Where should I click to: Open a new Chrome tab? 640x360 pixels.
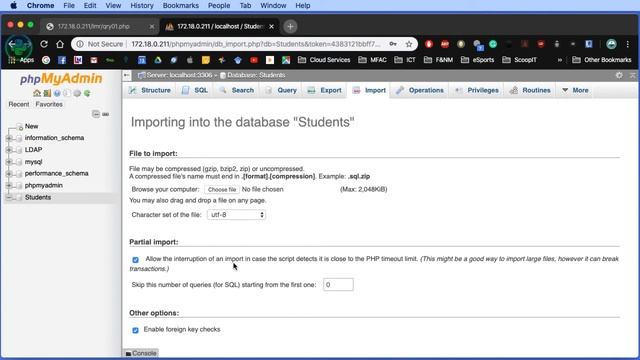point(290,27)
